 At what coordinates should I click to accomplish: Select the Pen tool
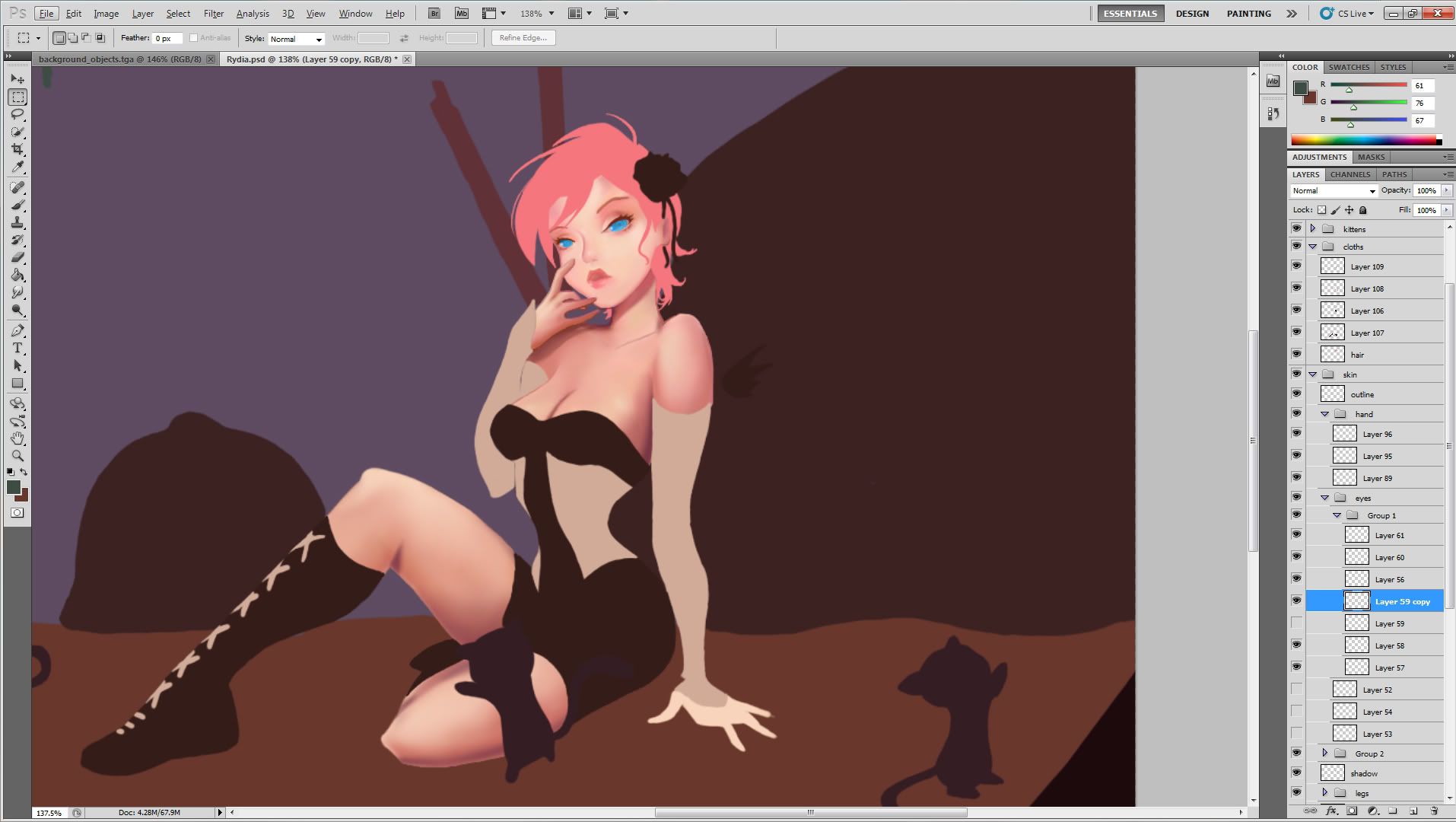(x=17, y=330)
